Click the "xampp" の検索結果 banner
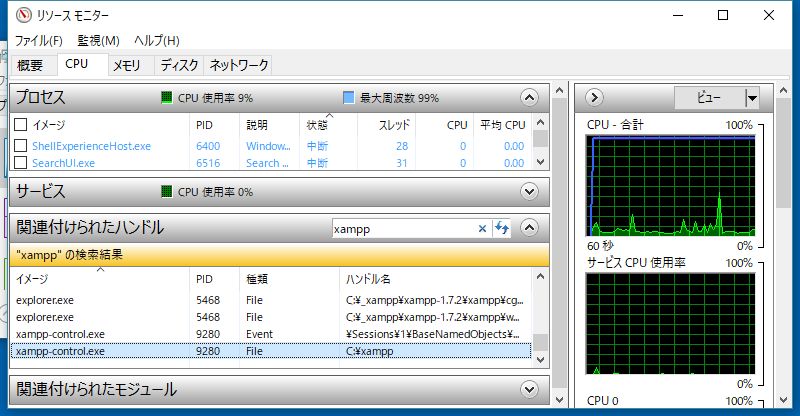 280,255
